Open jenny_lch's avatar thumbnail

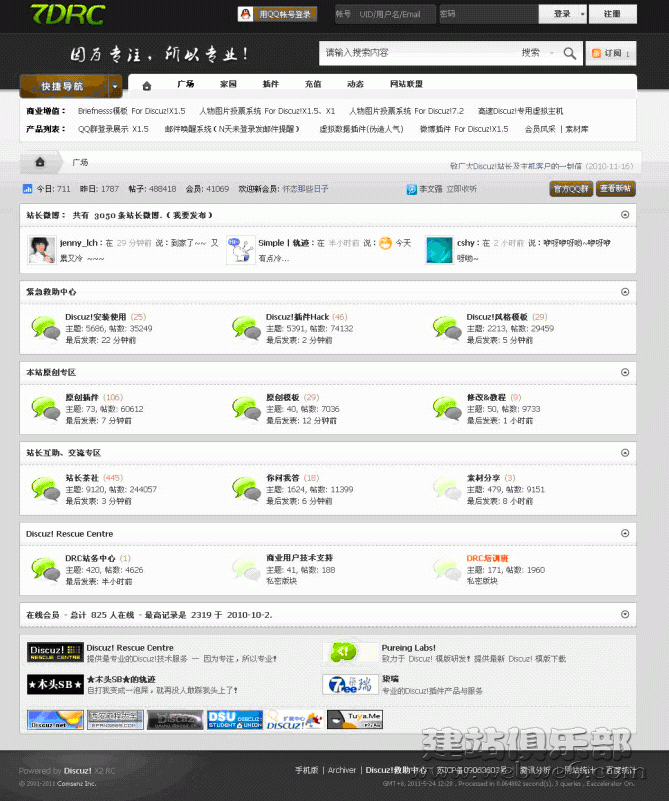[x=41, y=250]
